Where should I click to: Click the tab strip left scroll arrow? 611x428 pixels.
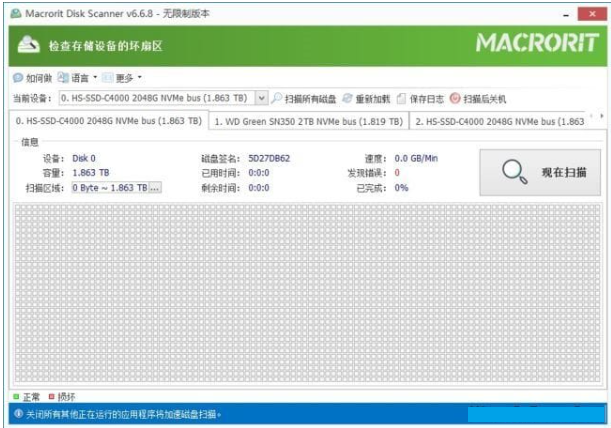pyautogui.click(x=592, y=116)
